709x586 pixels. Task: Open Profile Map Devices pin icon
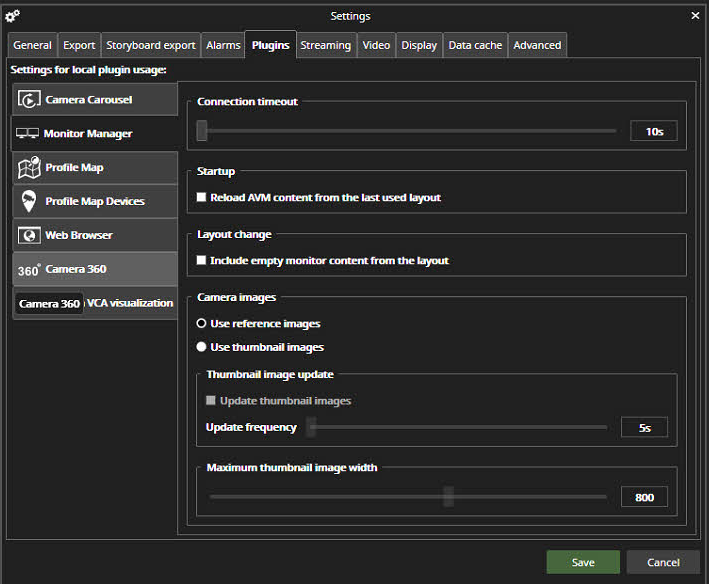pyautogui.click(x=29, y=201)
